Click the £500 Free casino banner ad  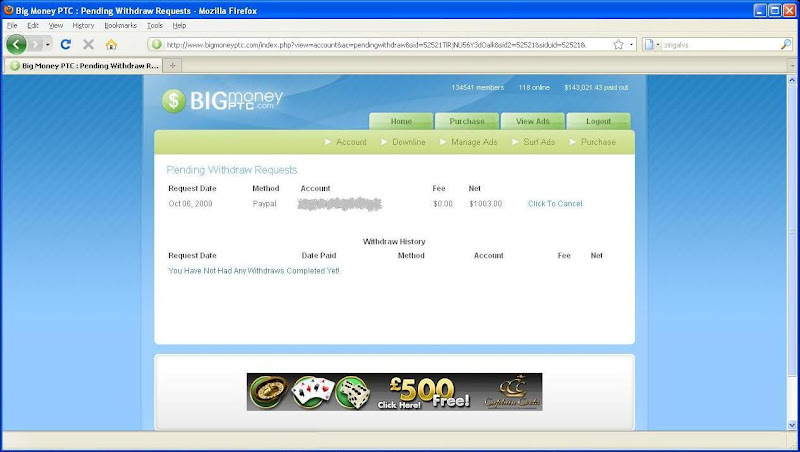(394, 392)
